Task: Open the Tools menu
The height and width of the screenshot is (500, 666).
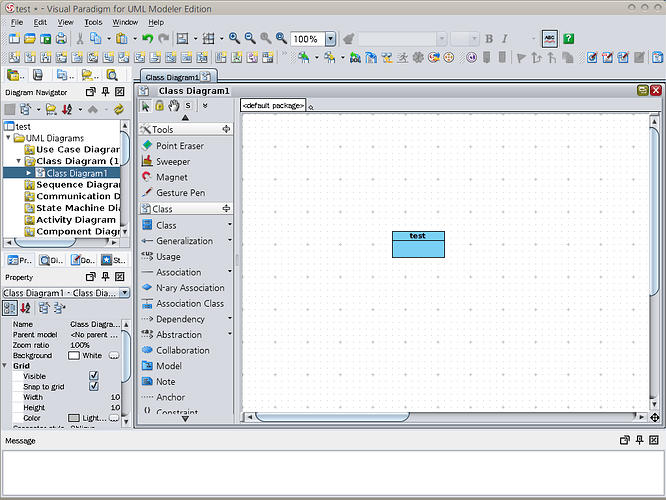Action: coord(93,22)
